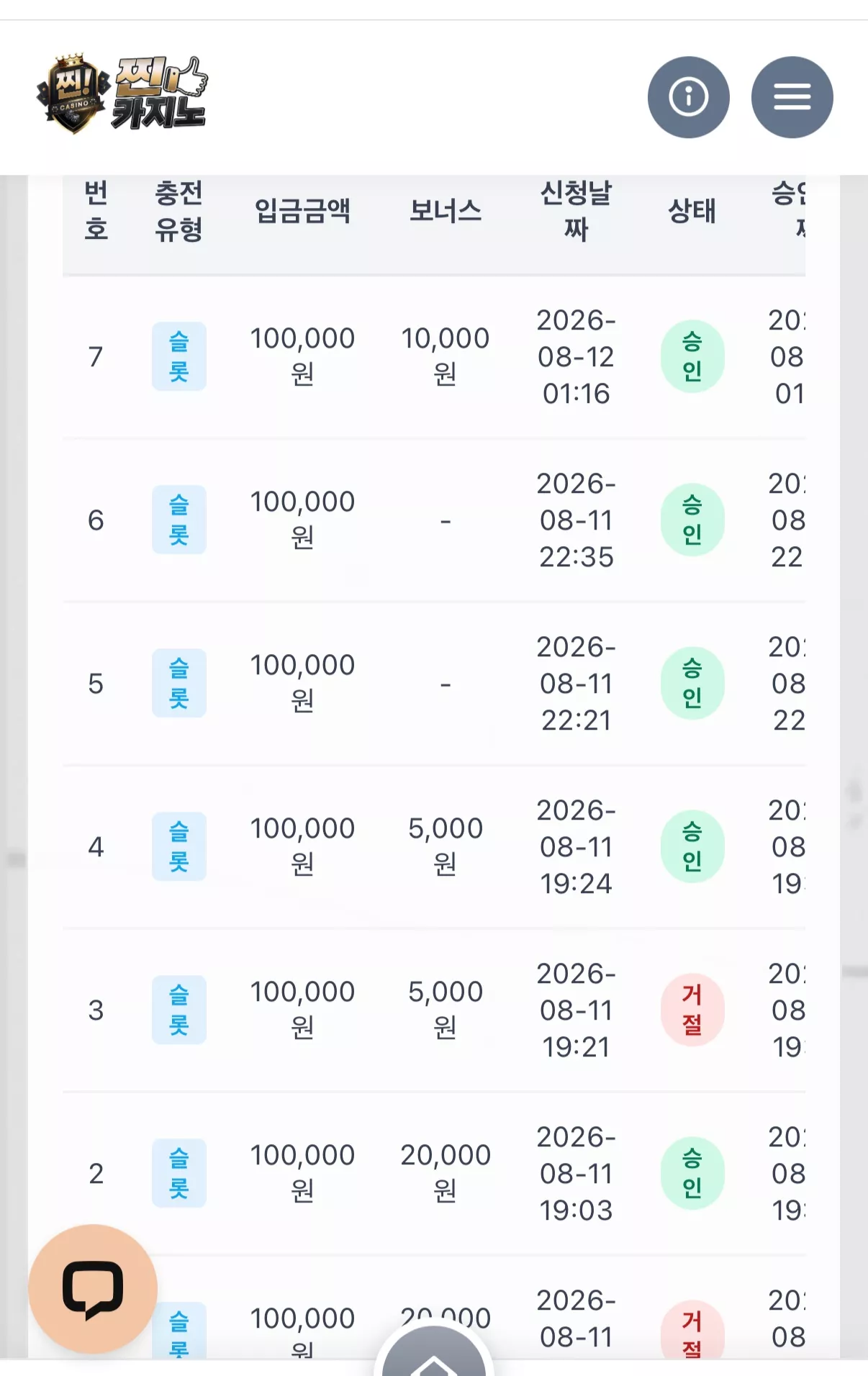The image size is (868, 1376).
Task: Click the 10,000원 bonus in row 7
Action: 446,356
